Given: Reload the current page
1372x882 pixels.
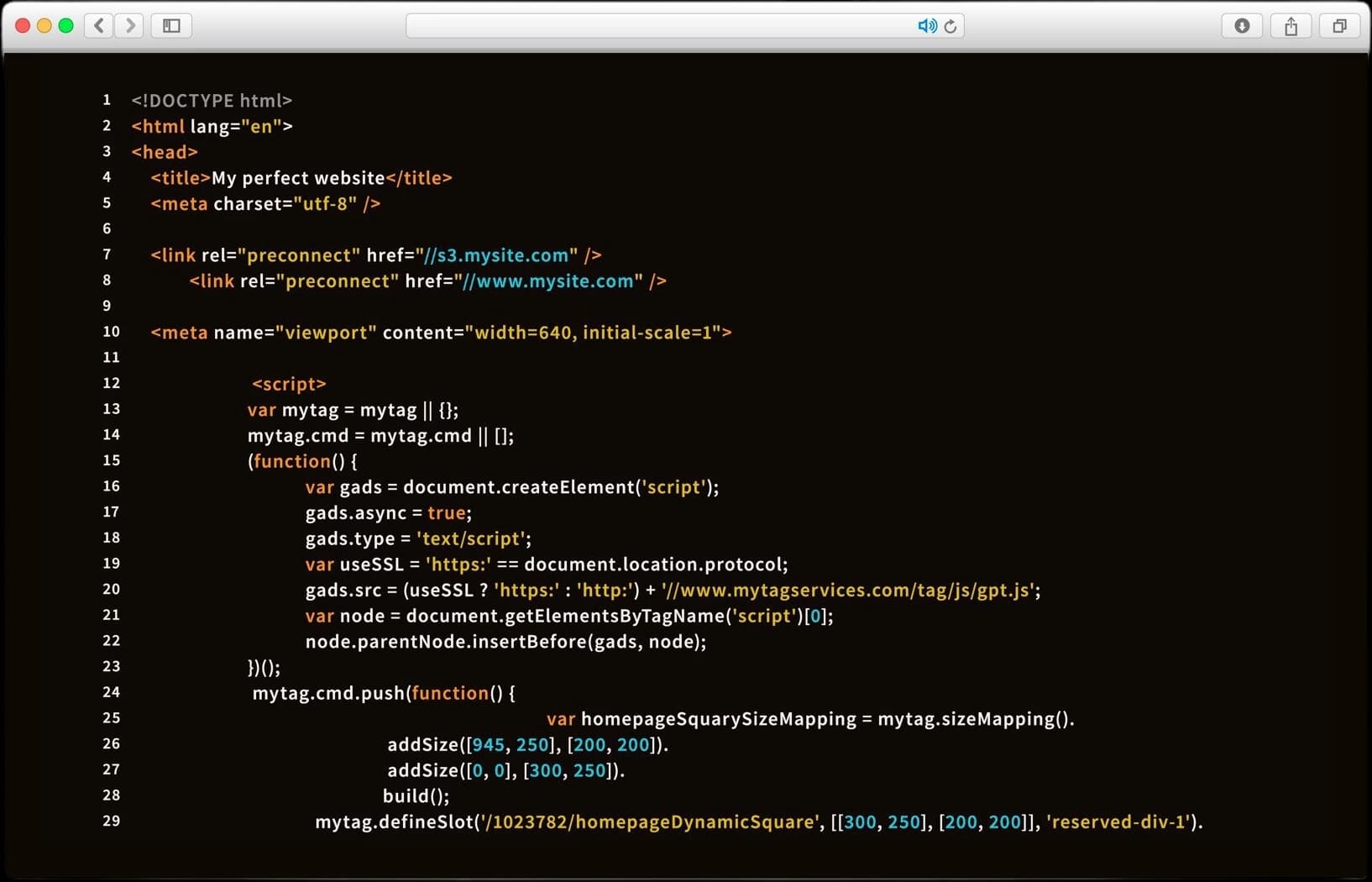Looking at the screenshot, I should [950, 26].
